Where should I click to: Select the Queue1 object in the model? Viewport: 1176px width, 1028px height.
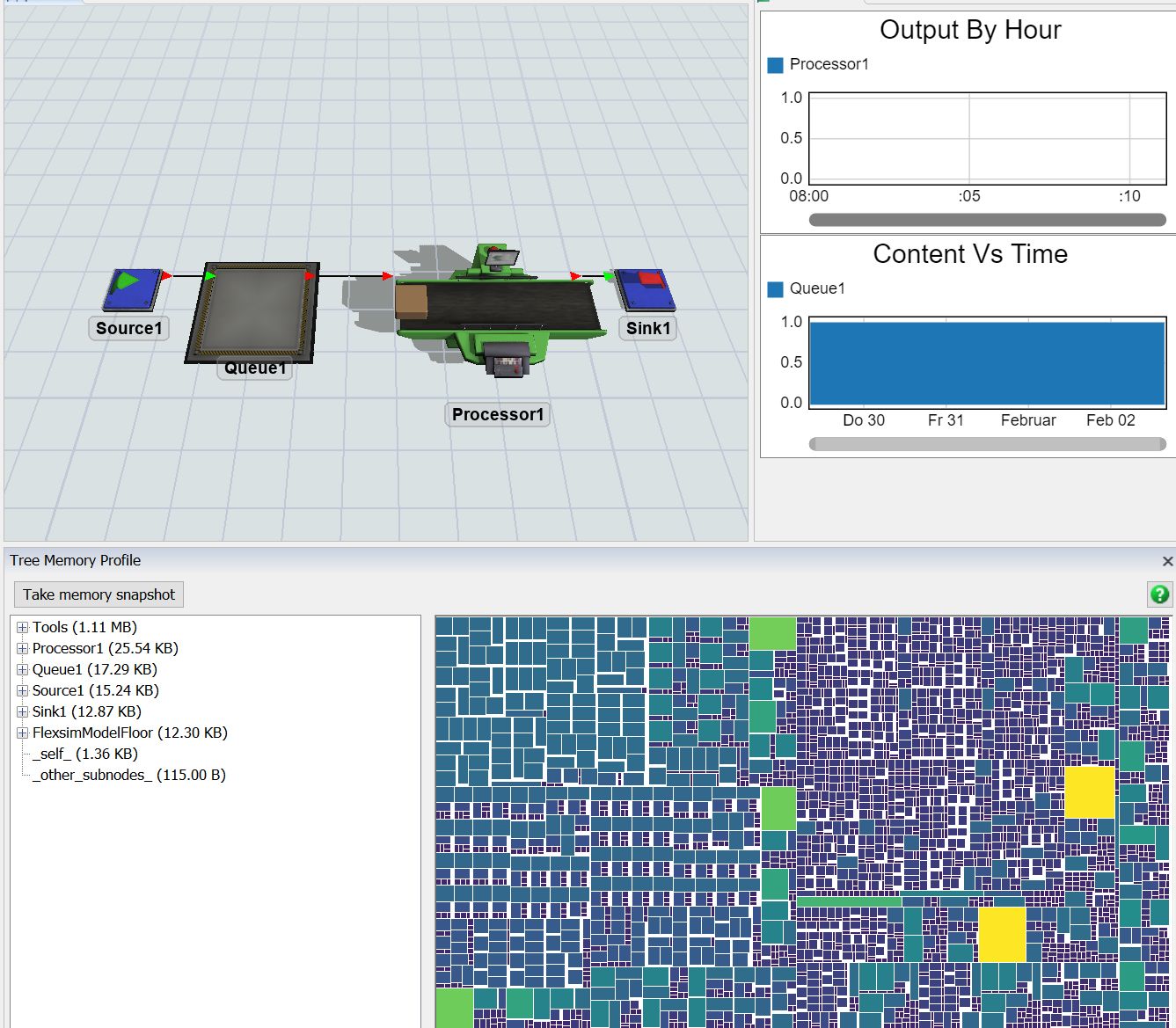tap(252, 312)
